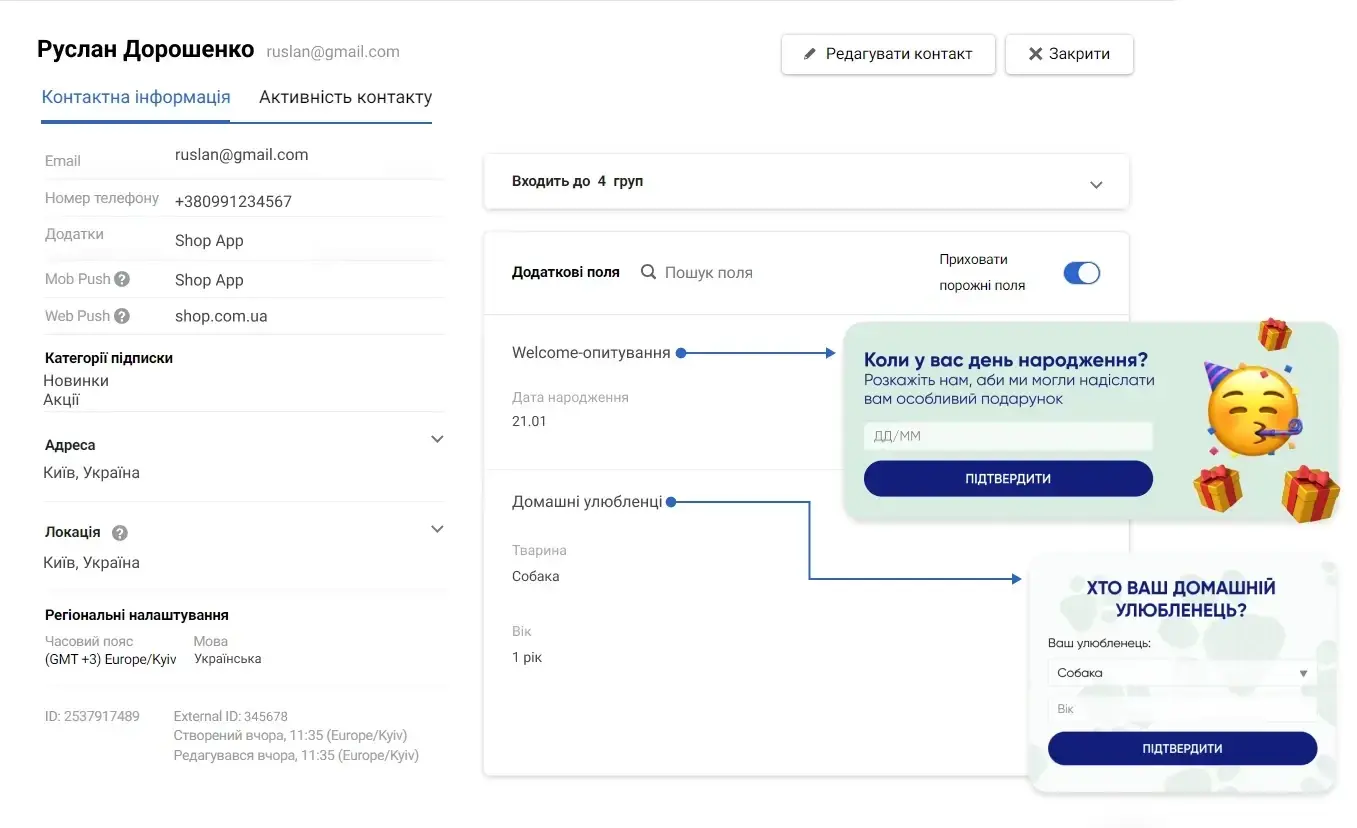
Task: Click the Тварина value Собака in additional fields
Action: tap(536, 576)
